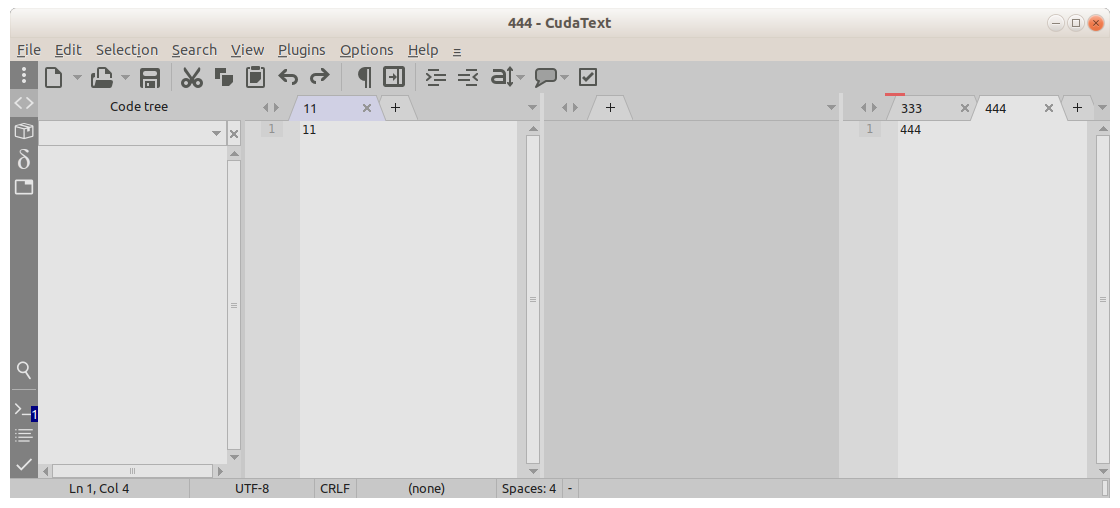Open the Options menu
Screen dimensions: 1120x508
(x=366, y=50)
